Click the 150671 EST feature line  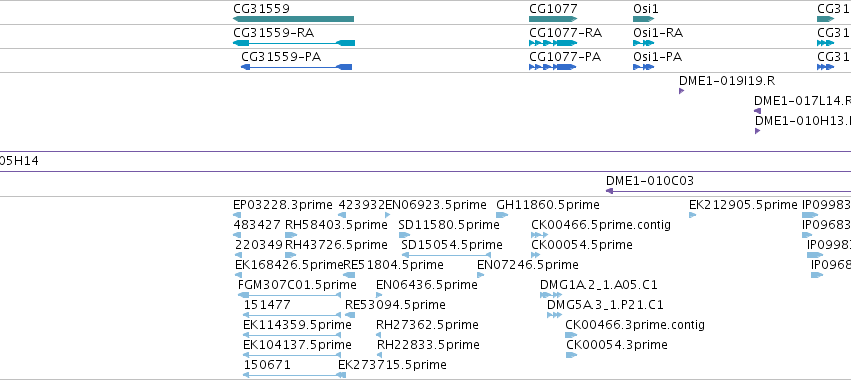(x=292, y=375)
